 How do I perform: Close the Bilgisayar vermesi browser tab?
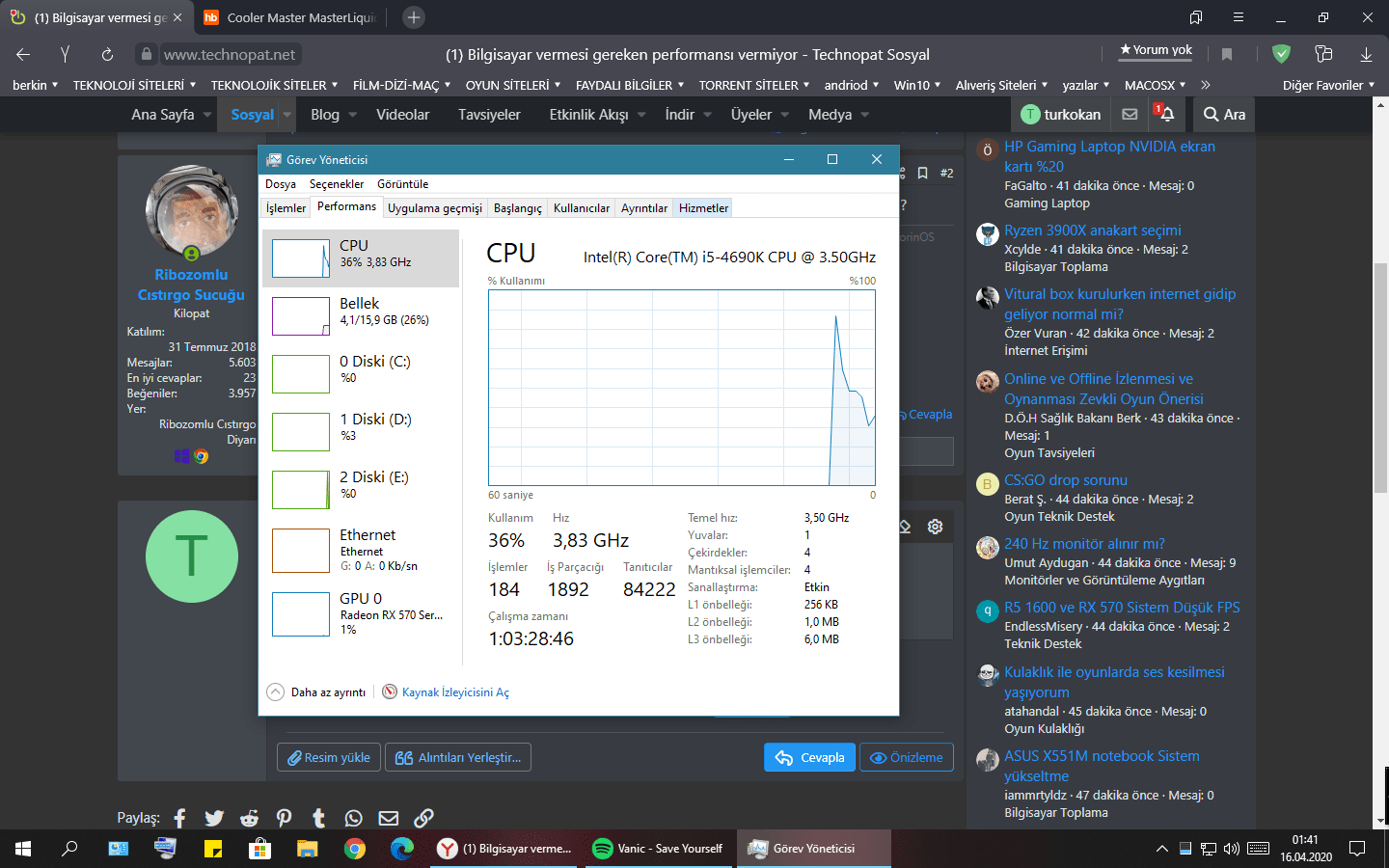(x=177, y=17)
